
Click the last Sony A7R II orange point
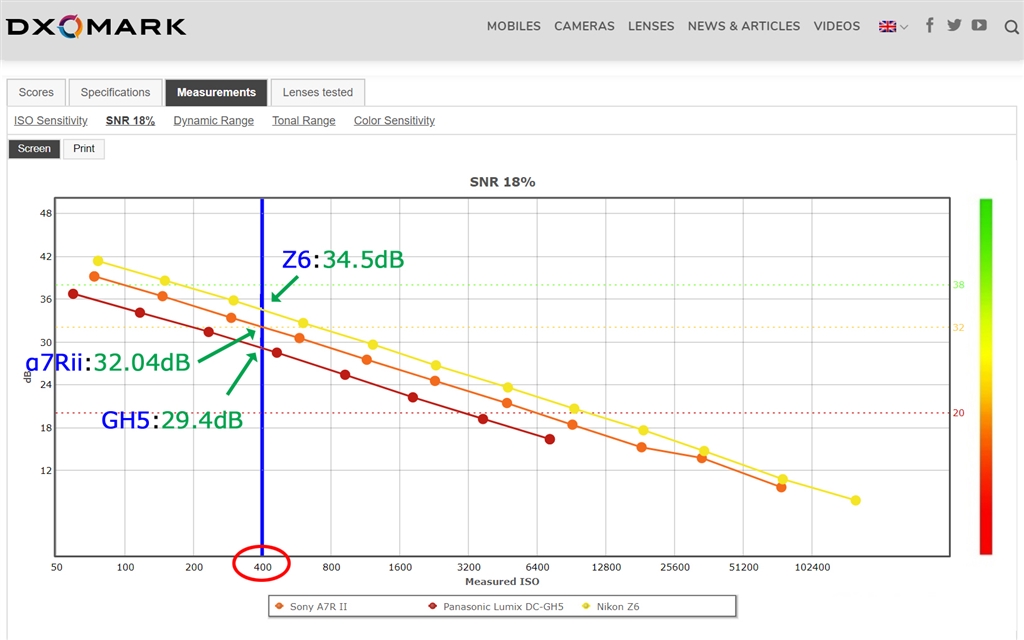click(x=781, y=487)
